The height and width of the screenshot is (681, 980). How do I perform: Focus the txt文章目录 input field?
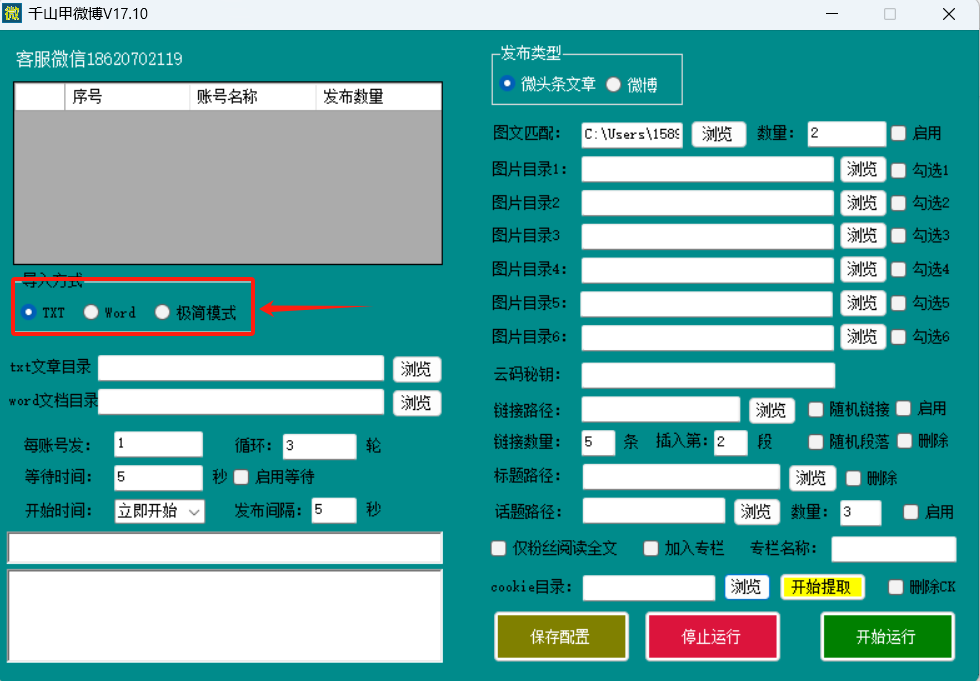[x=241, y=368]
